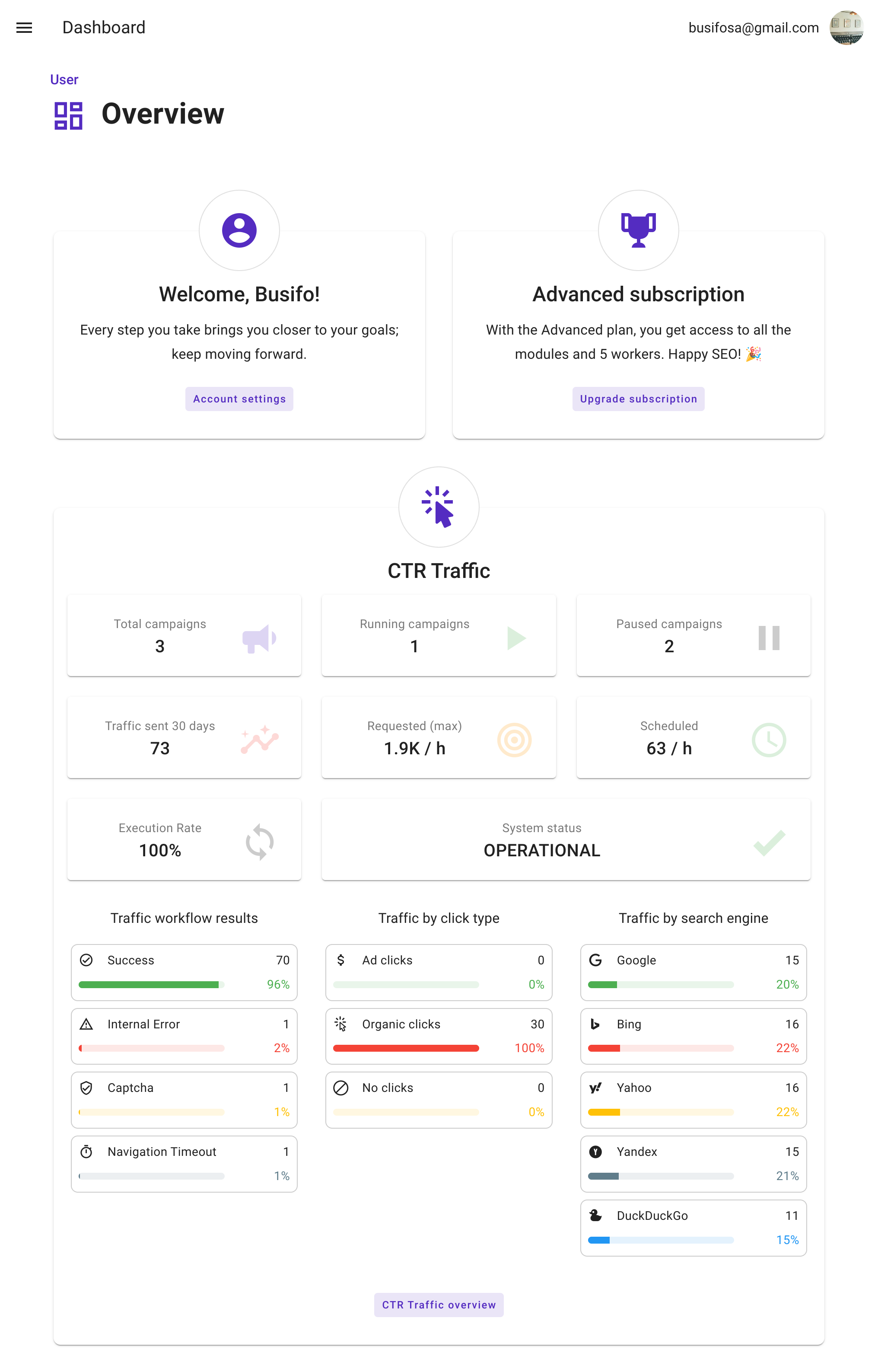Click the Success progress bar
This screenshot has width=878, height=1372.
151,985
